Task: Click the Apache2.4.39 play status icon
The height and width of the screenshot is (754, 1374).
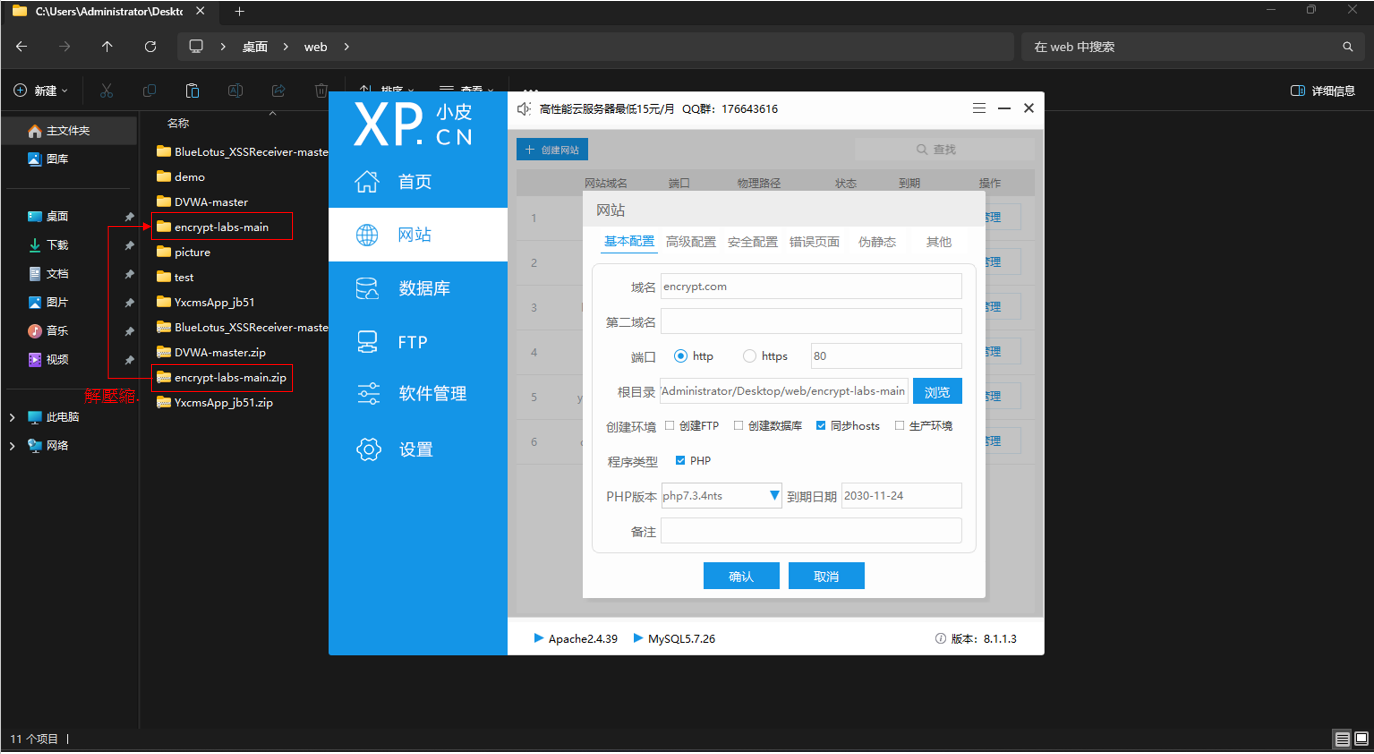Action: pos(539,638)
